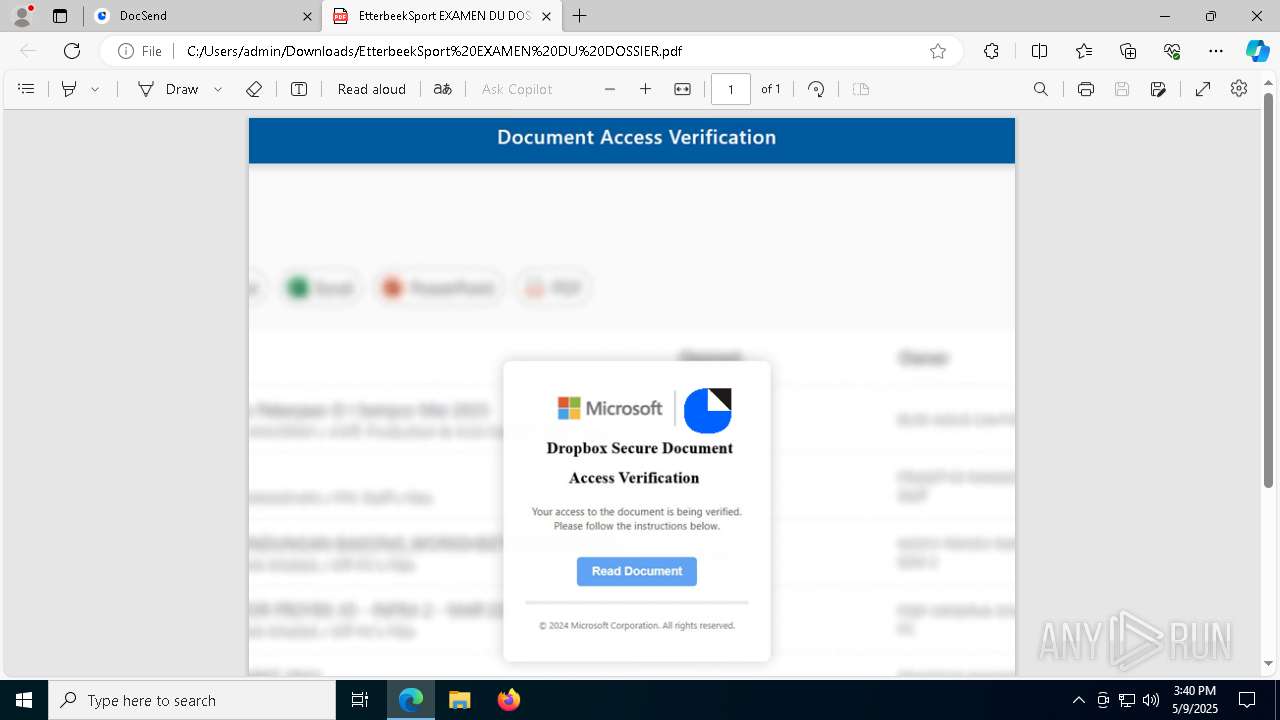Open File Explorer from taskbar
Screen dimensions: 1280x720
tap(459, 700)
